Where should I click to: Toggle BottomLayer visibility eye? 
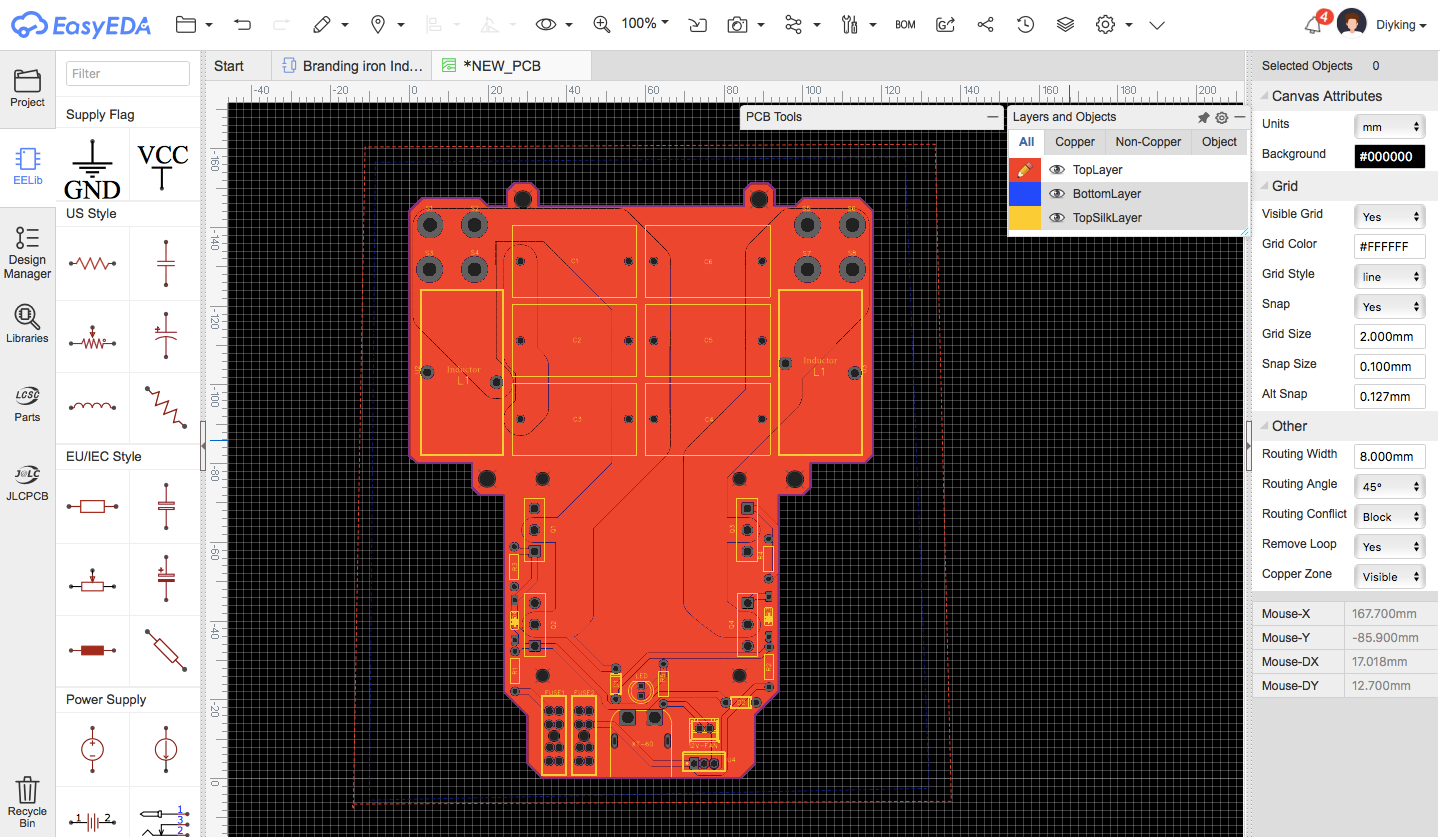[x=1057, y=194]
